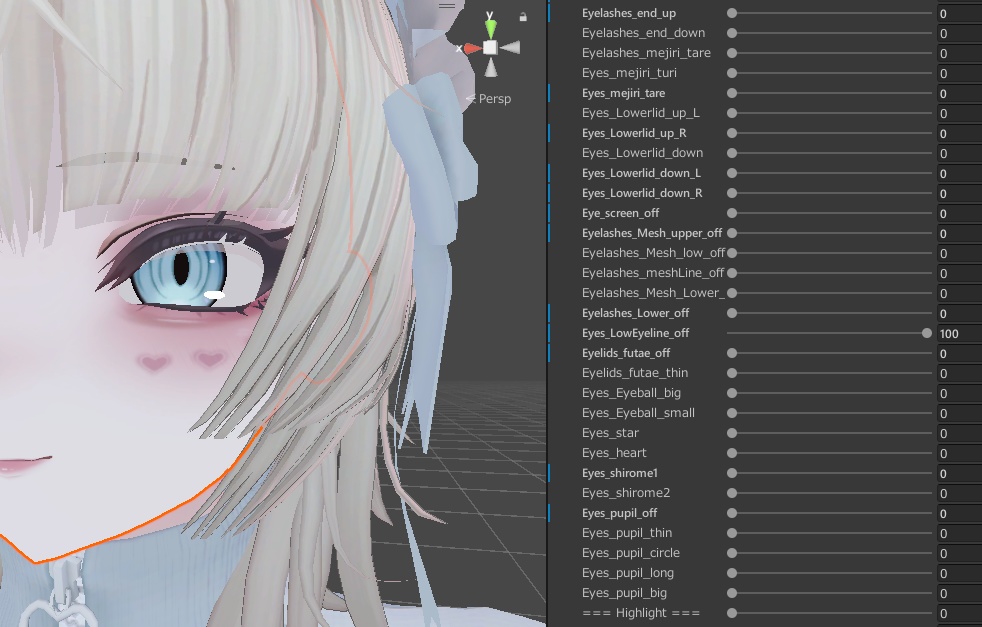Select the Eyes_Lowerlid_down_R label
Viewport: 982px width, 627px height.
(642, 194)
